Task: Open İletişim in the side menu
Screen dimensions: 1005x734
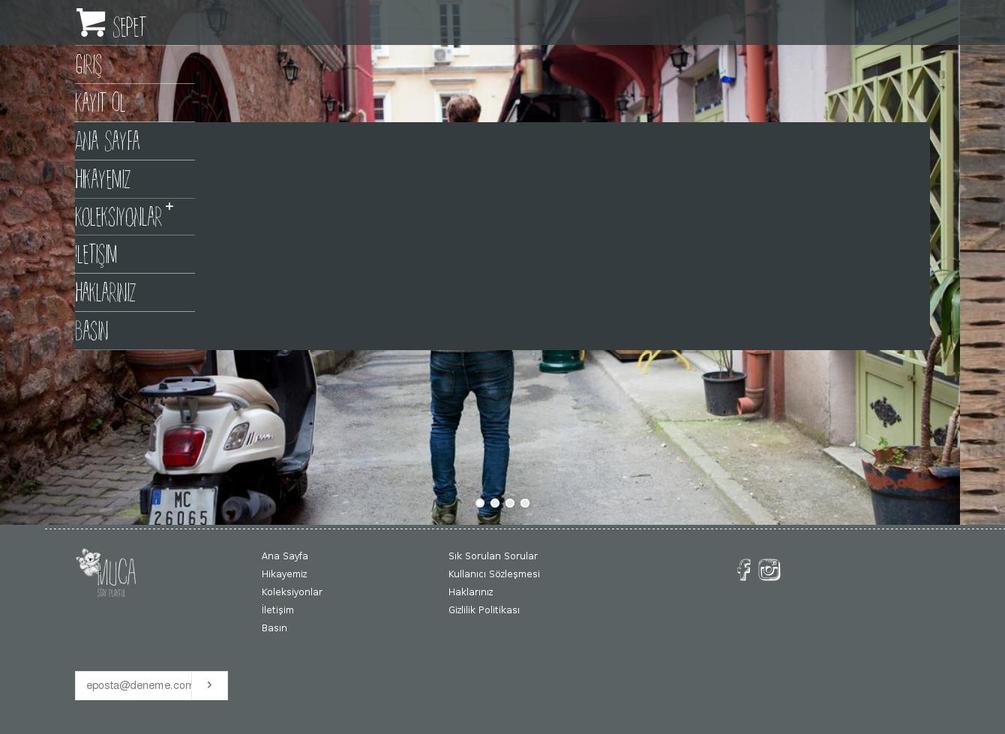Action: pos(96,254)
